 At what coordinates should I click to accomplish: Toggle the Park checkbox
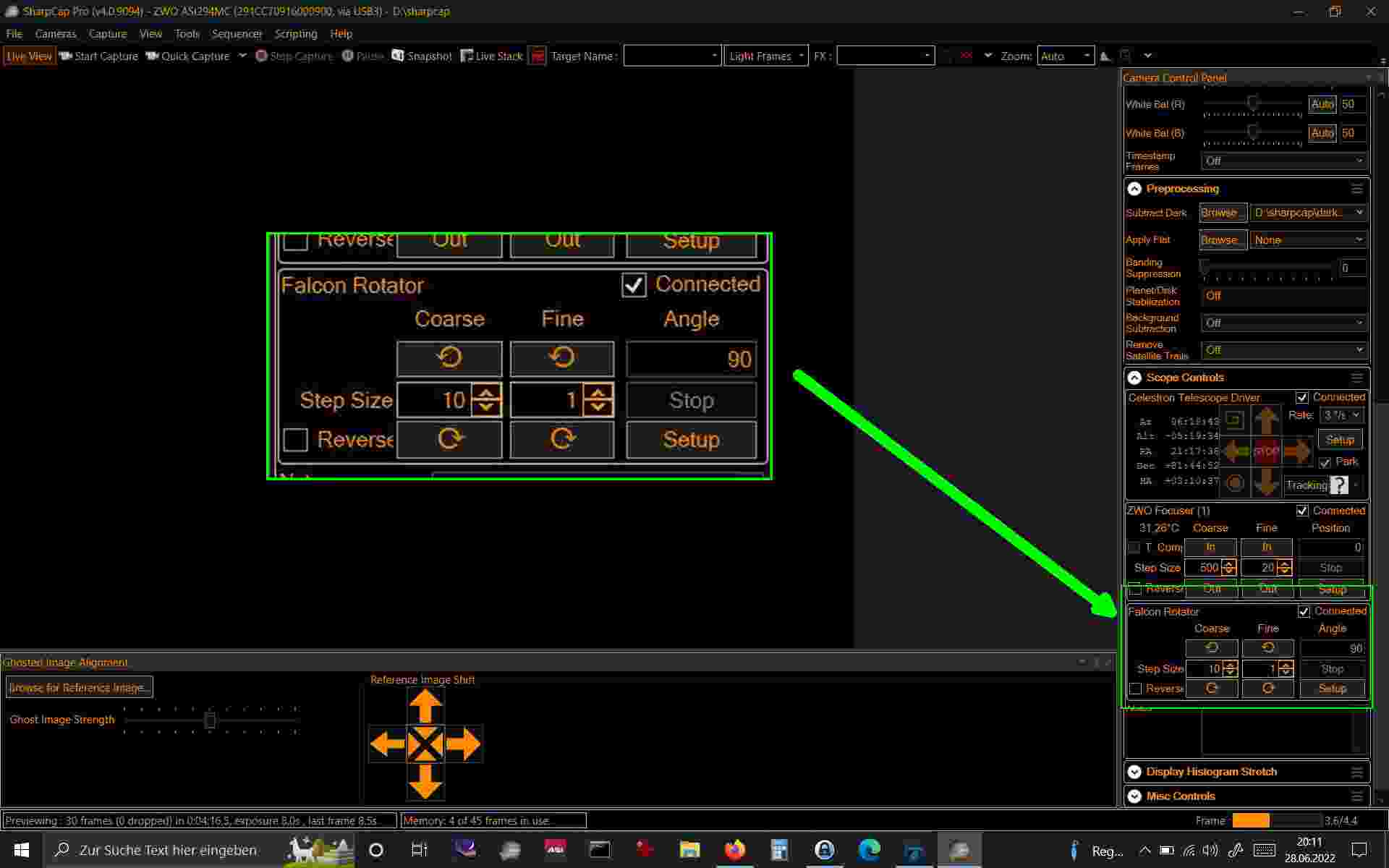pyautogui.click(x=1325, y=462)
